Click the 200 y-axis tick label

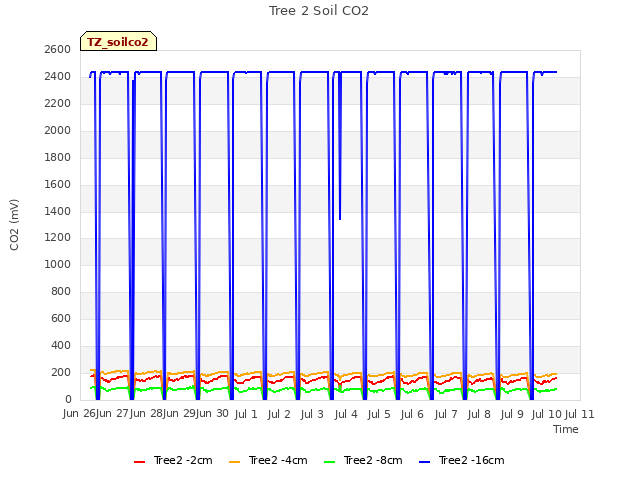click(x=61, y=372)
